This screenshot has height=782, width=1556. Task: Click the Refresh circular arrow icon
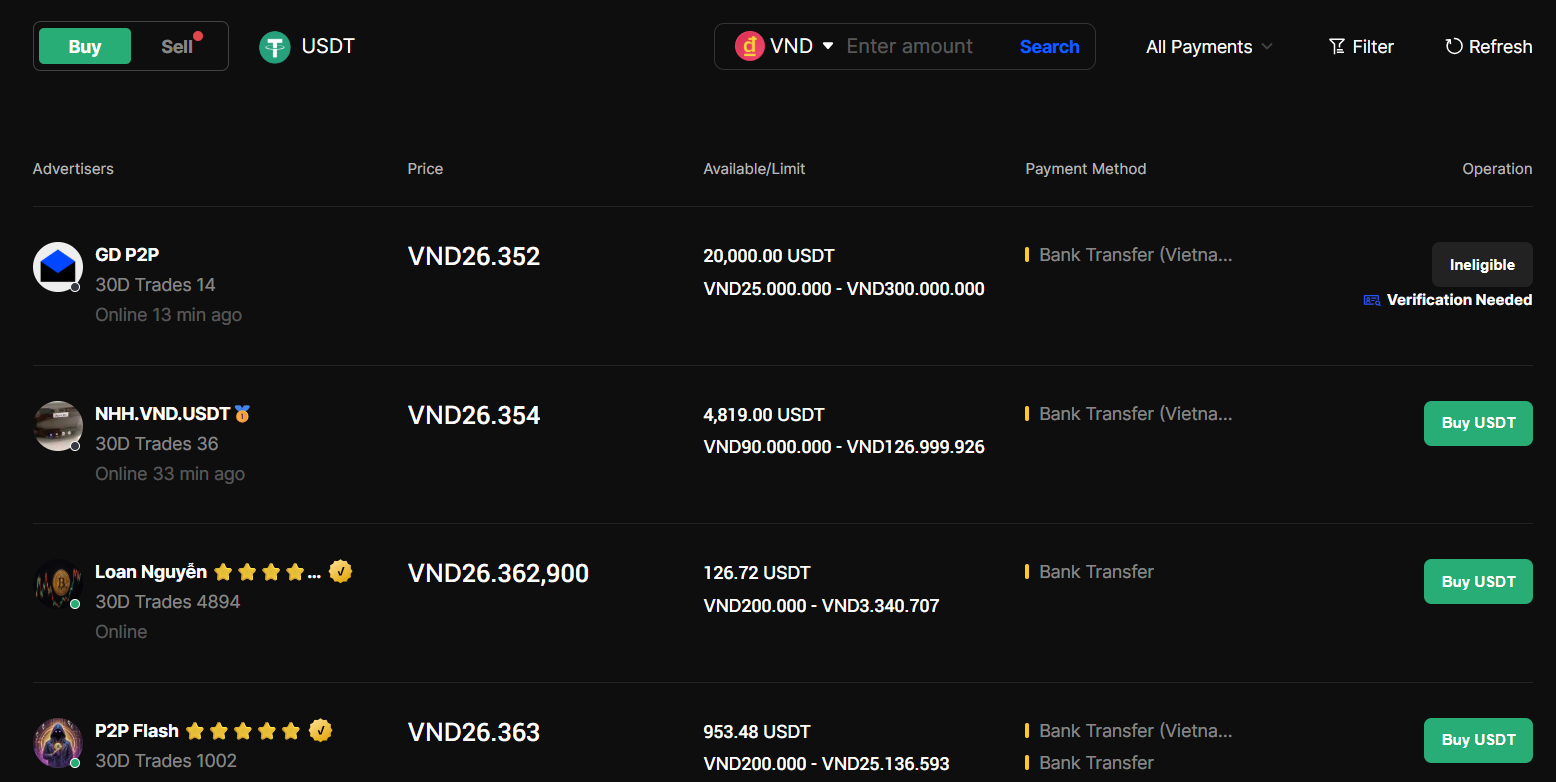[x=1454, y=46]
